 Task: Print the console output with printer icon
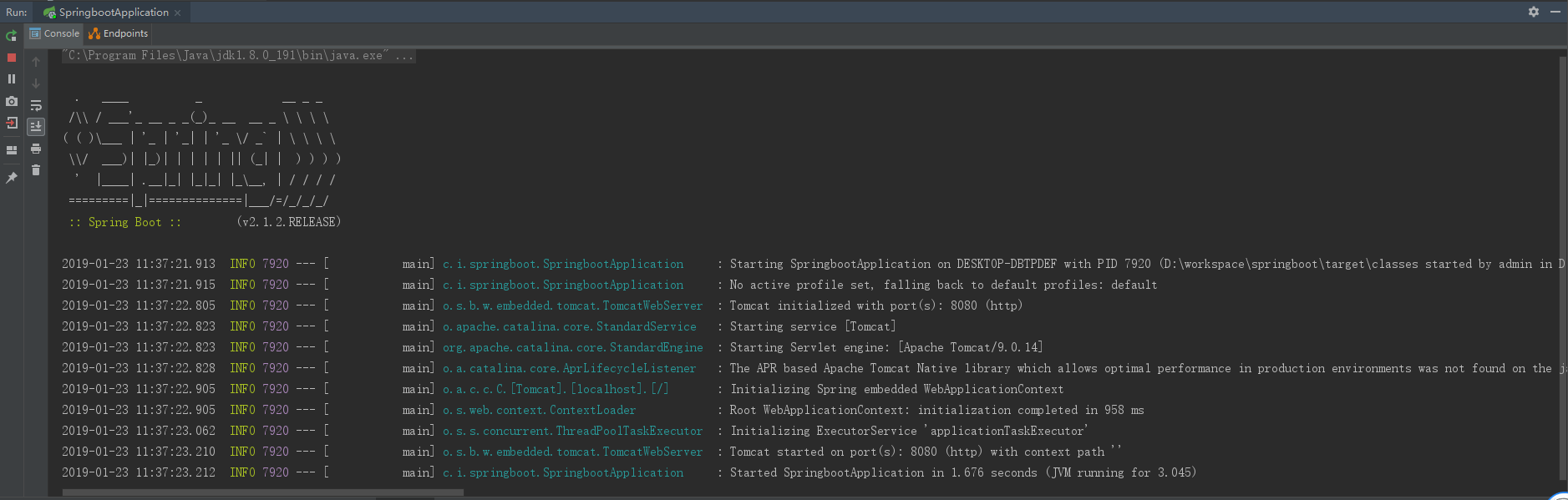click(x=36, y=149)
